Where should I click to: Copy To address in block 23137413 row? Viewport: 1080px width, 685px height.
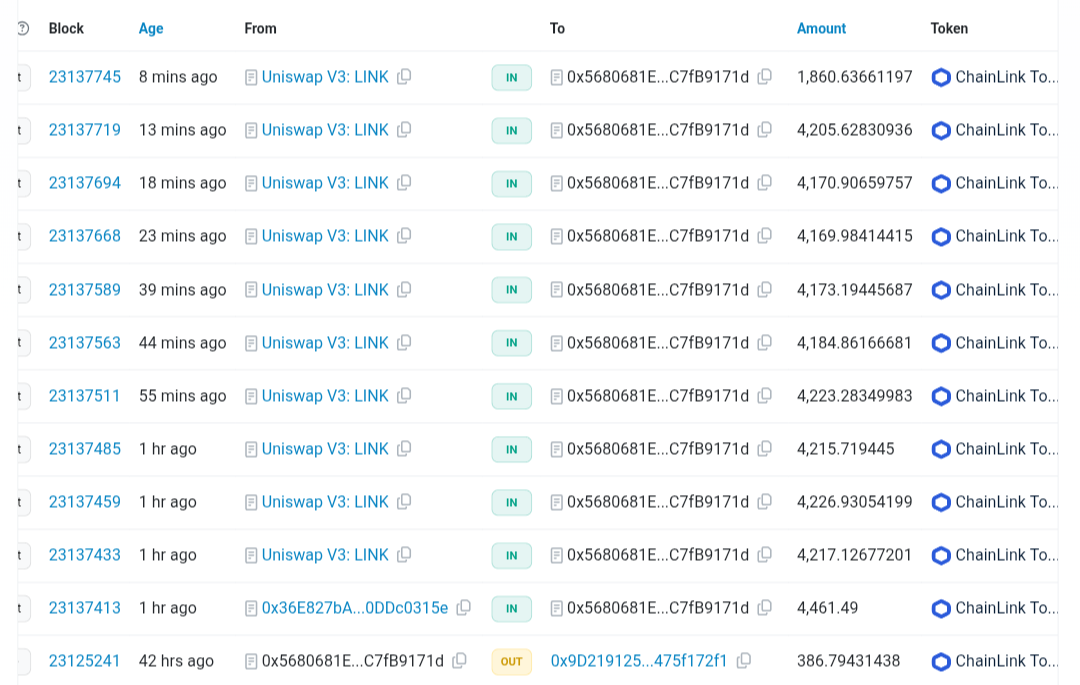pos(765,608)
